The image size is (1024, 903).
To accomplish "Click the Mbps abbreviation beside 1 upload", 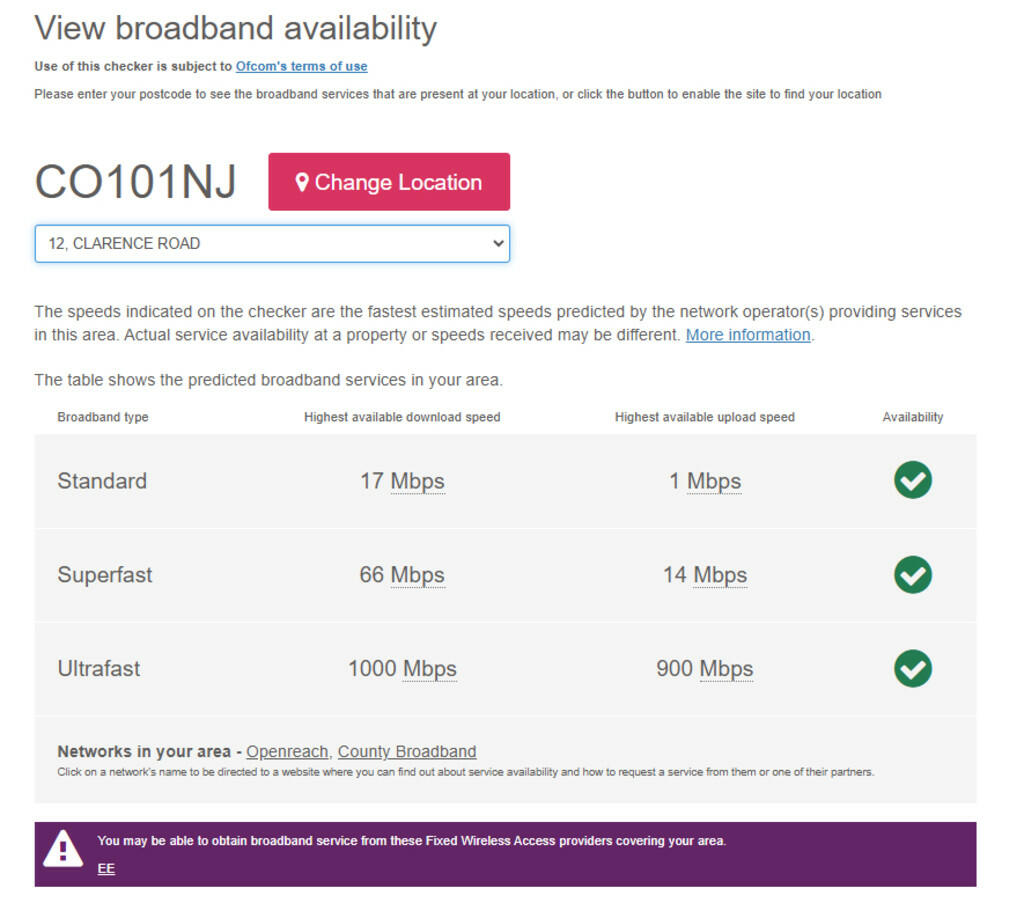I will (714, 481).
